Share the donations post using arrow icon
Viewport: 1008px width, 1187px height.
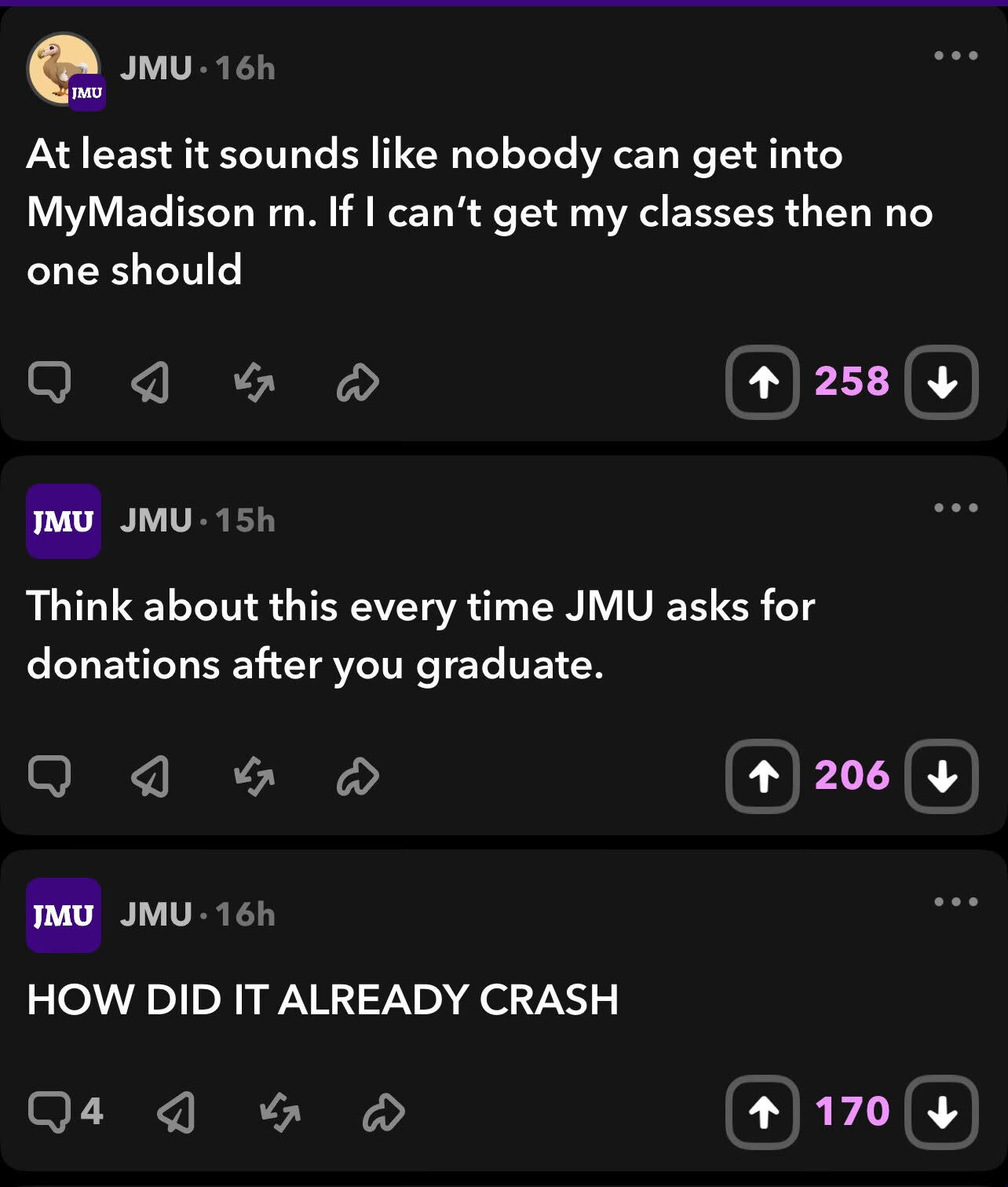tap(358, 776)
